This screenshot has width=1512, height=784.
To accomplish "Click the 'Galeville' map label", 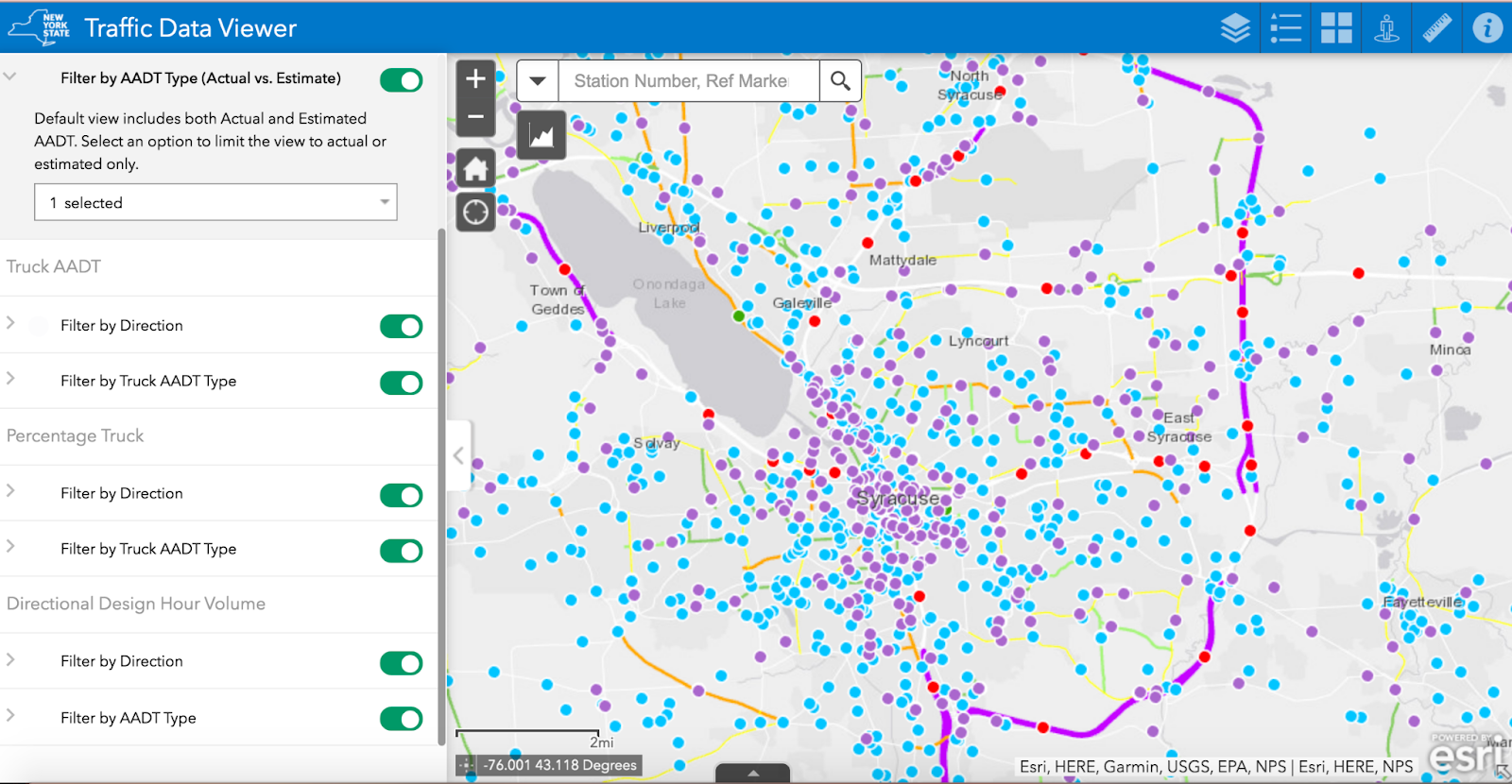I will pyautogui.click(x=802, y=303).
